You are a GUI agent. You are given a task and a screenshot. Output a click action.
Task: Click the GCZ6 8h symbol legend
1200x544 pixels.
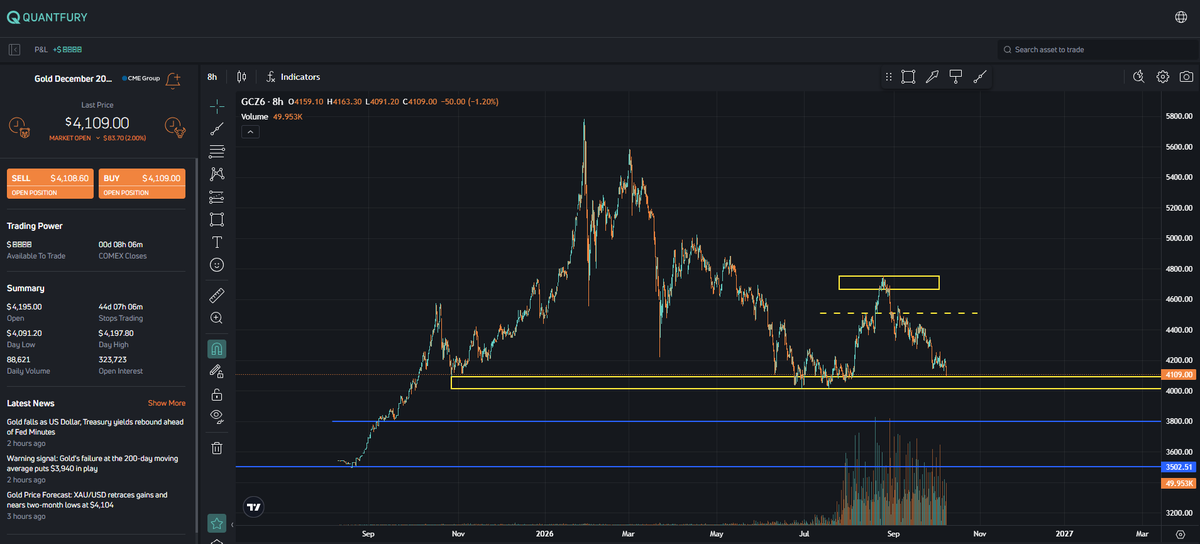[262, 102]
